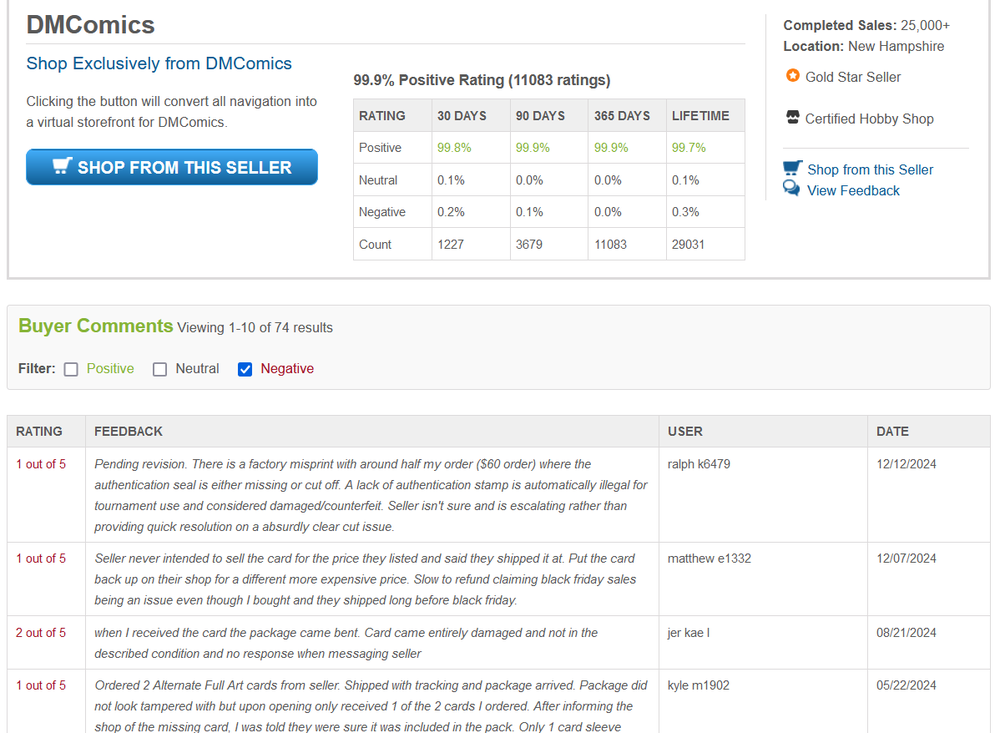Click the Location New Hampshire text

pyautogui.click(x=864, y=47)
